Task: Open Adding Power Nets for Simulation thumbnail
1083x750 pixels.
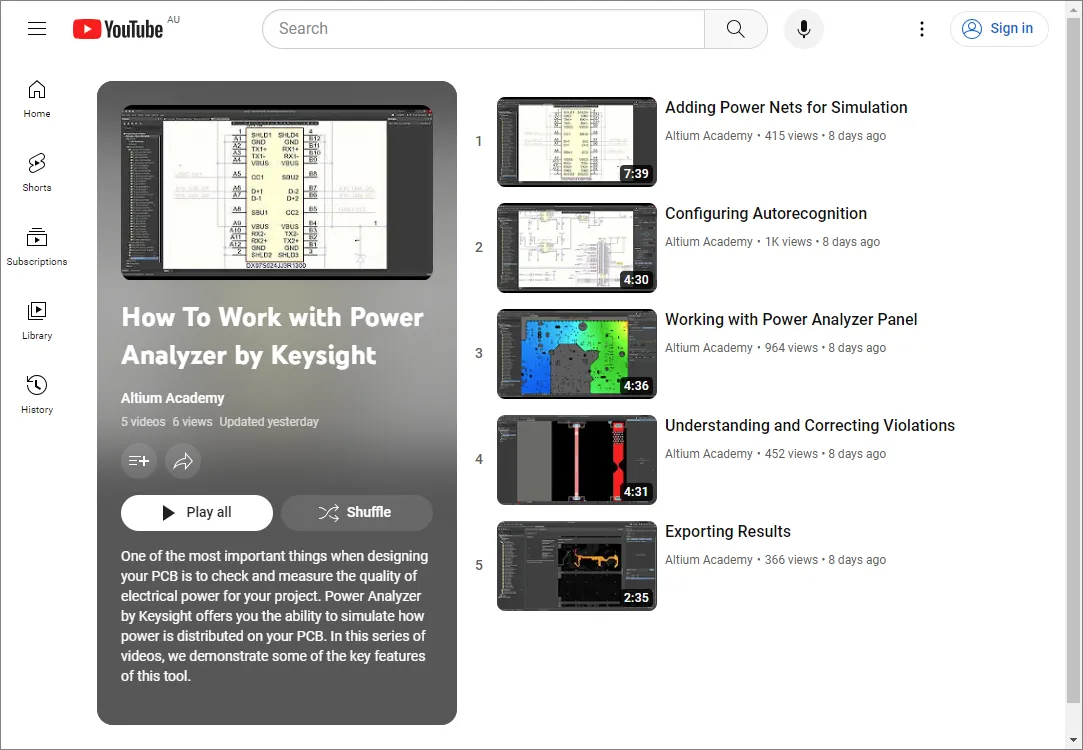Action: pos(577,142)
